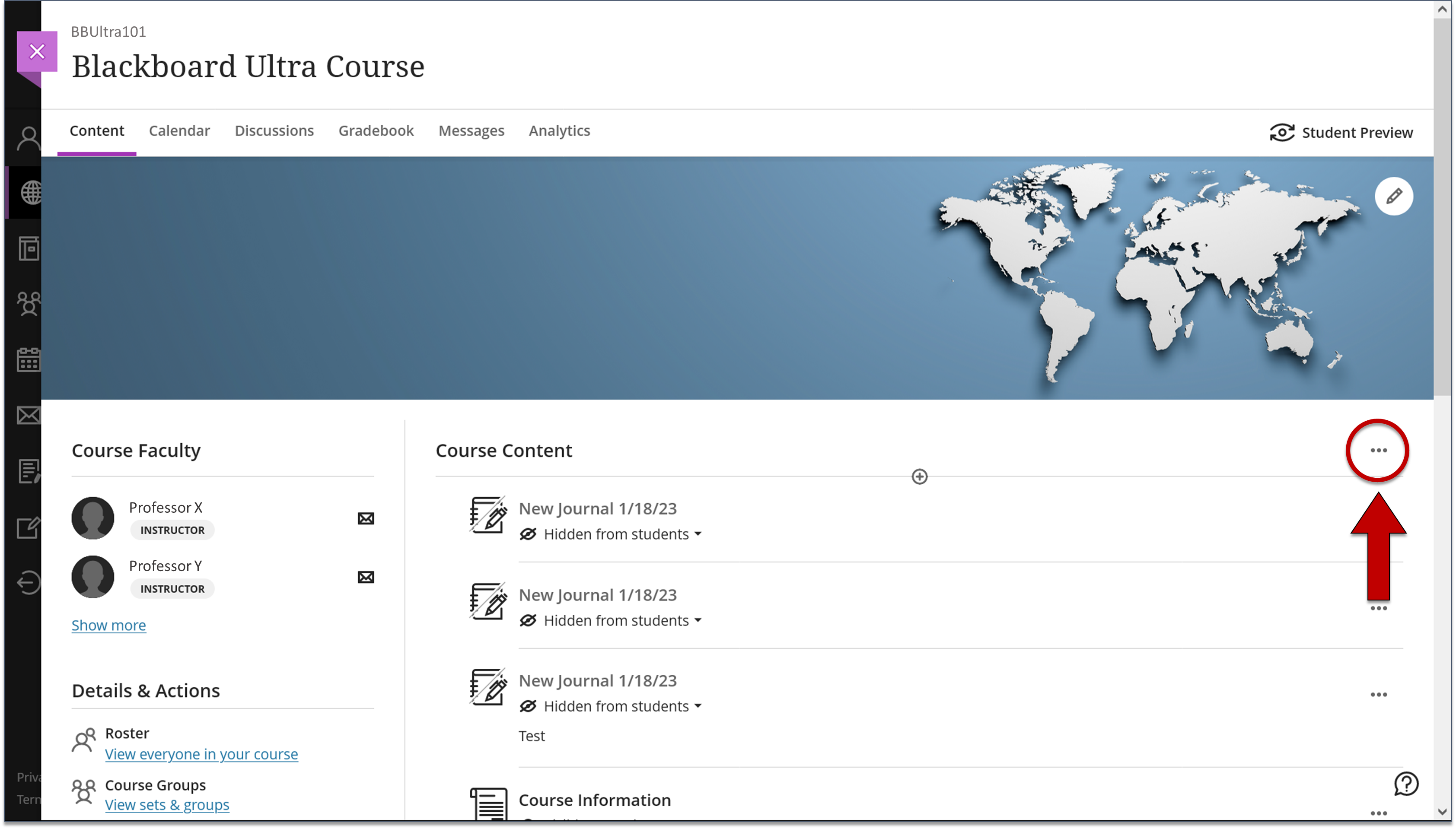Open the Messages envelope in the sidebar
Screen dimensions: 1456x829
(x=29, y=415)
